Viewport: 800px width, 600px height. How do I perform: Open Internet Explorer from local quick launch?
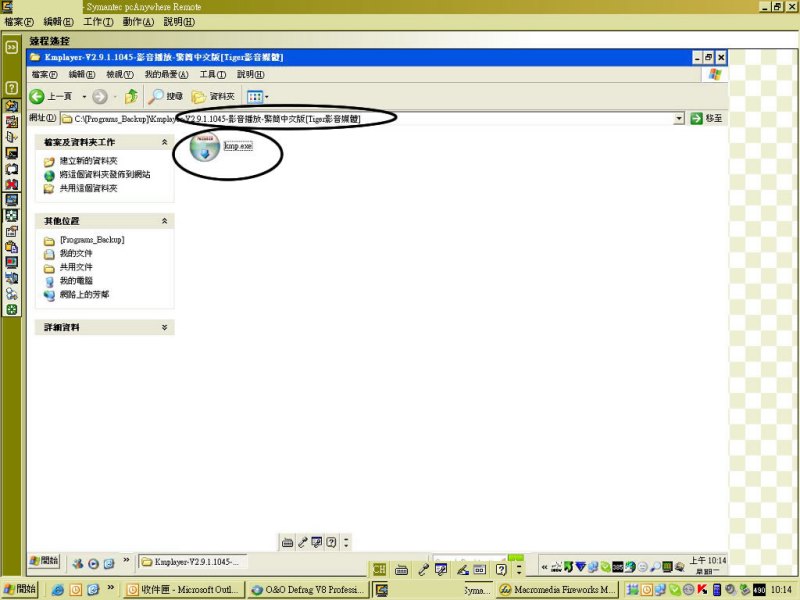58,590
